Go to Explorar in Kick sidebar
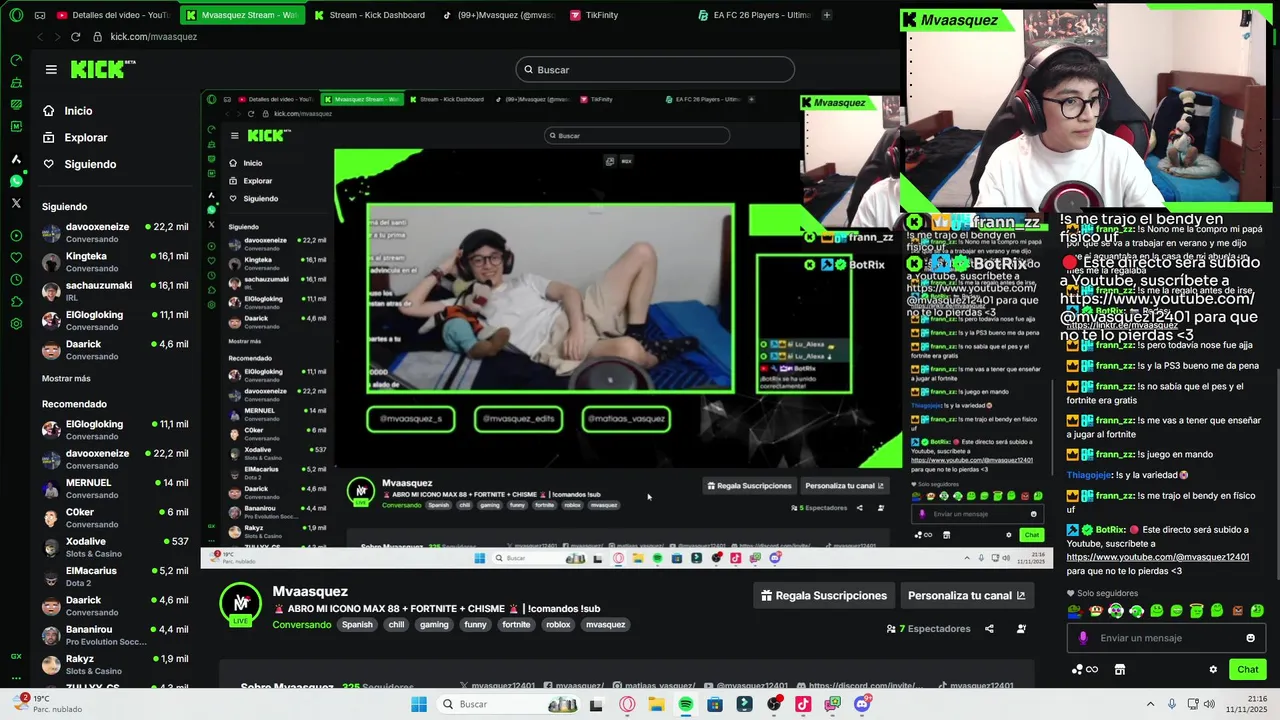Viewport: 1280px width, 720px height. click(75, 137)
